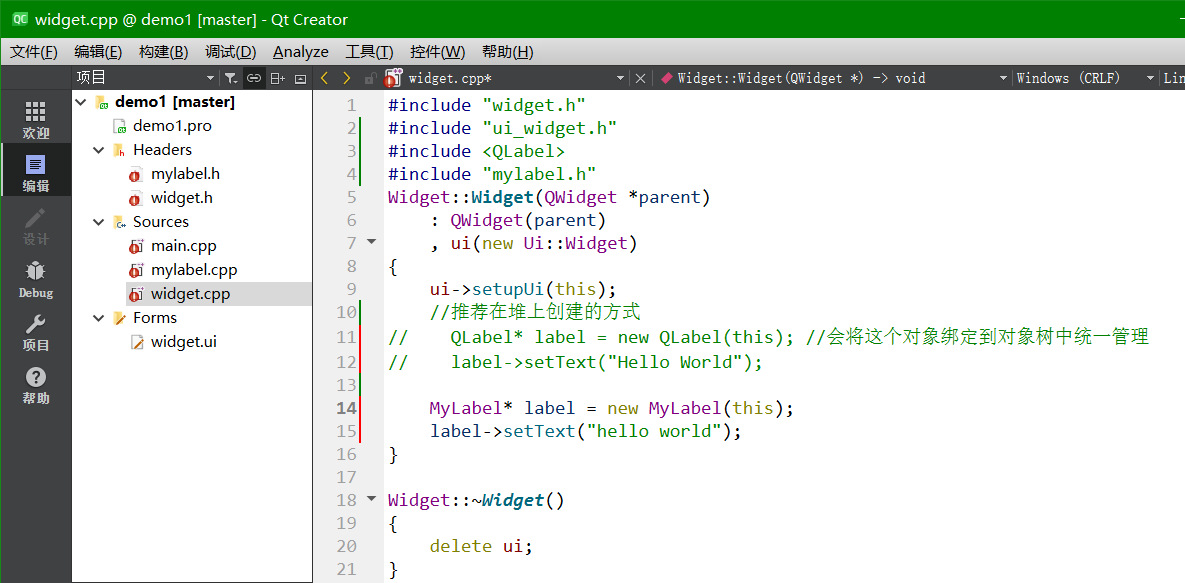Fold the code block at line 7

(x=371, y=242)
